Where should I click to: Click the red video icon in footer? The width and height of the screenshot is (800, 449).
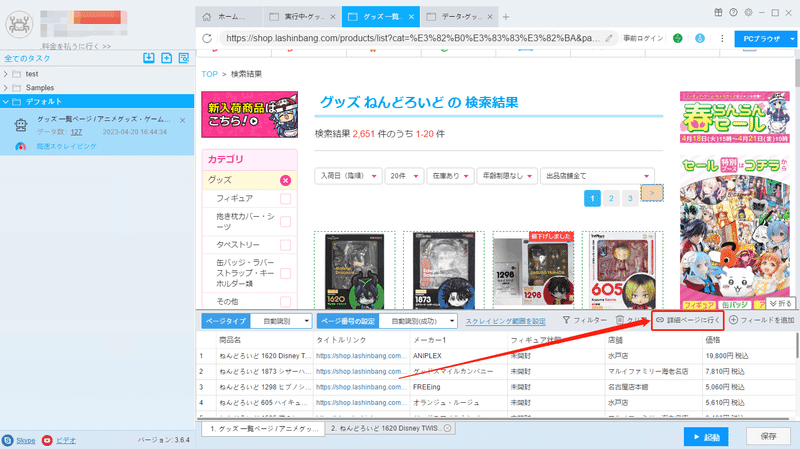coord(47,440)
